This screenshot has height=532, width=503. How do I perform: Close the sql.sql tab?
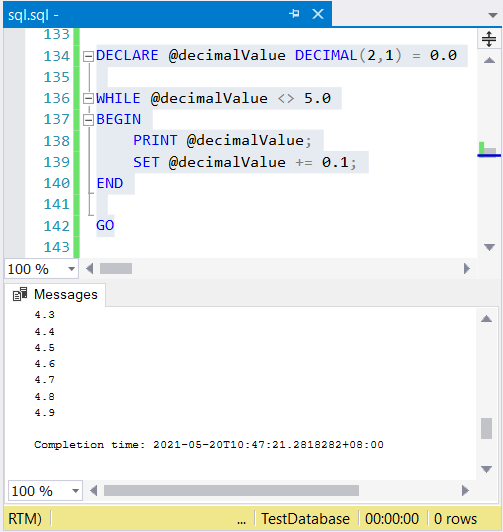318,14
